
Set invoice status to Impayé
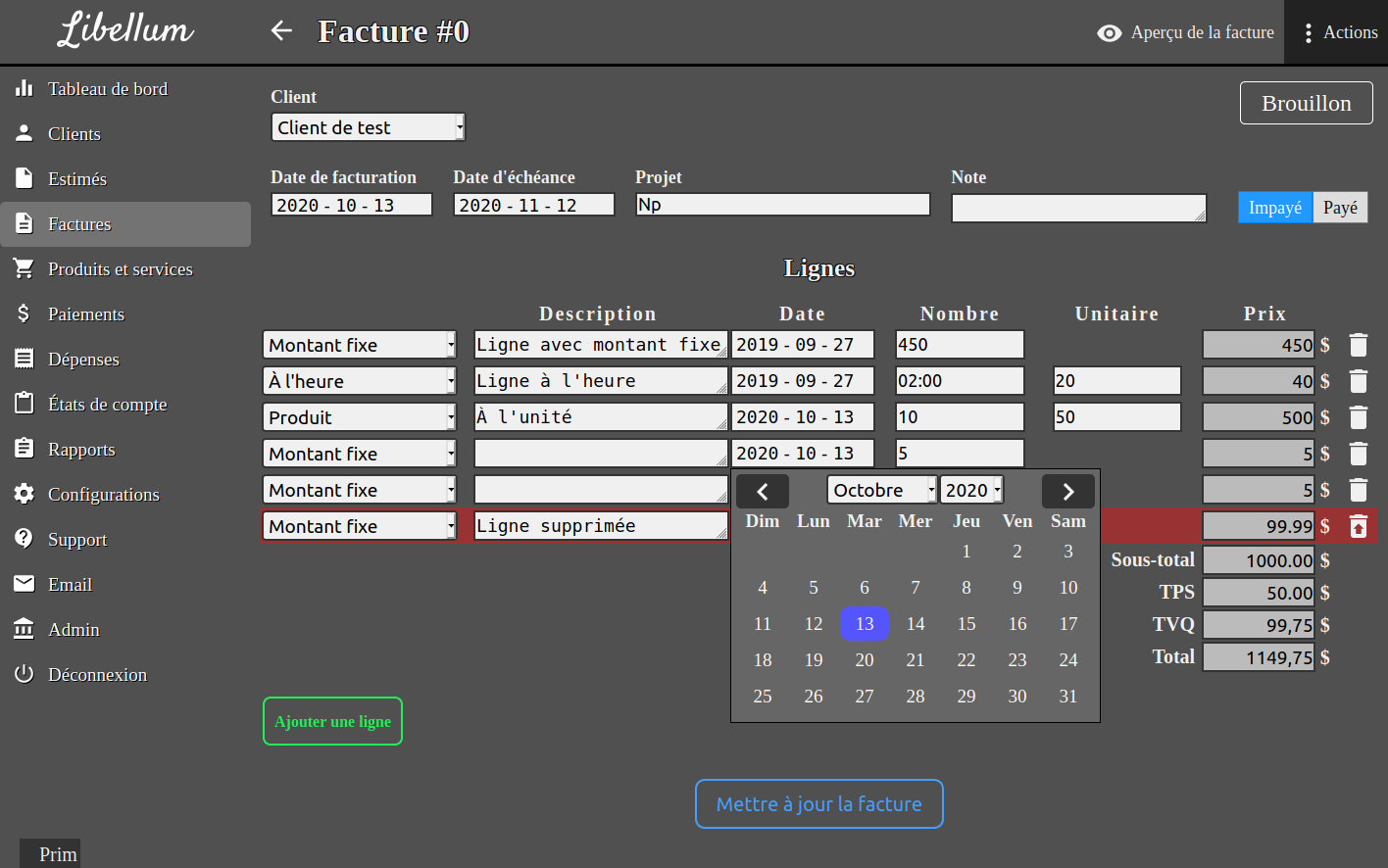tap(1274, 208)
